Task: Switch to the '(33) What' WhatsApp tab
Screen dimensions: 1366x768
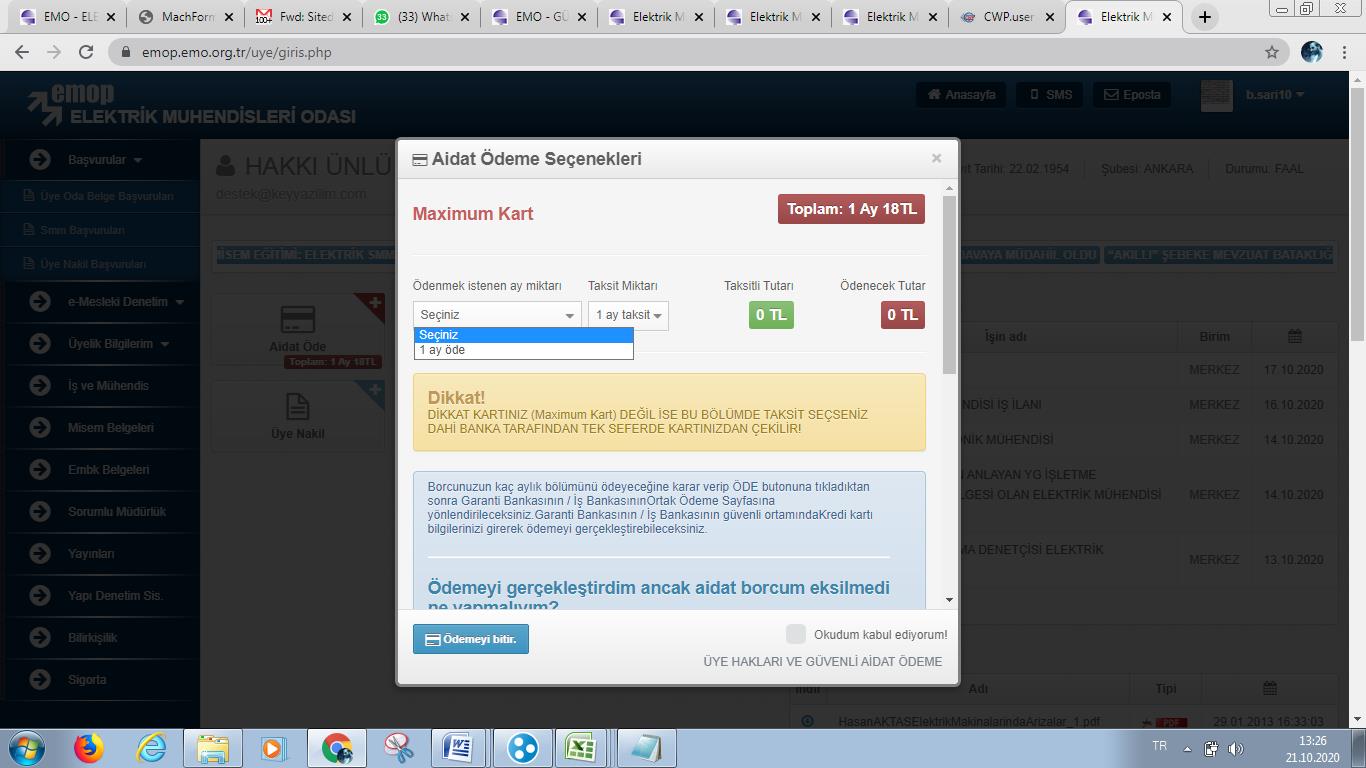Action: click(422, 17)
